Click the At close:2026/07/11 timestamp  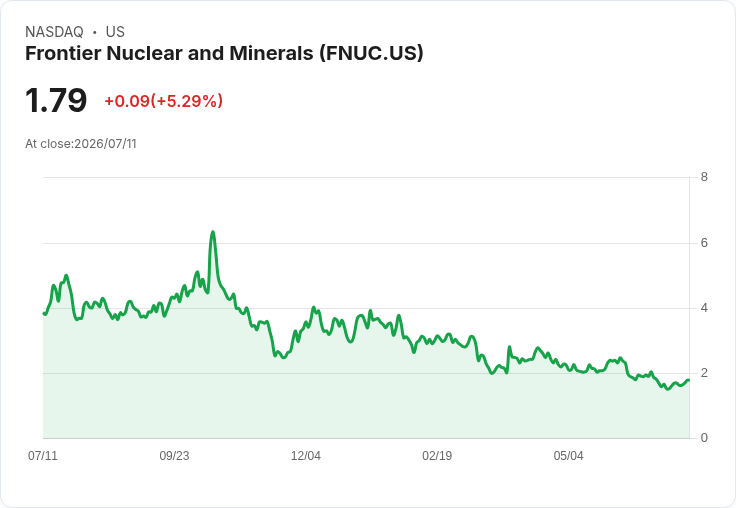(81, 144)
